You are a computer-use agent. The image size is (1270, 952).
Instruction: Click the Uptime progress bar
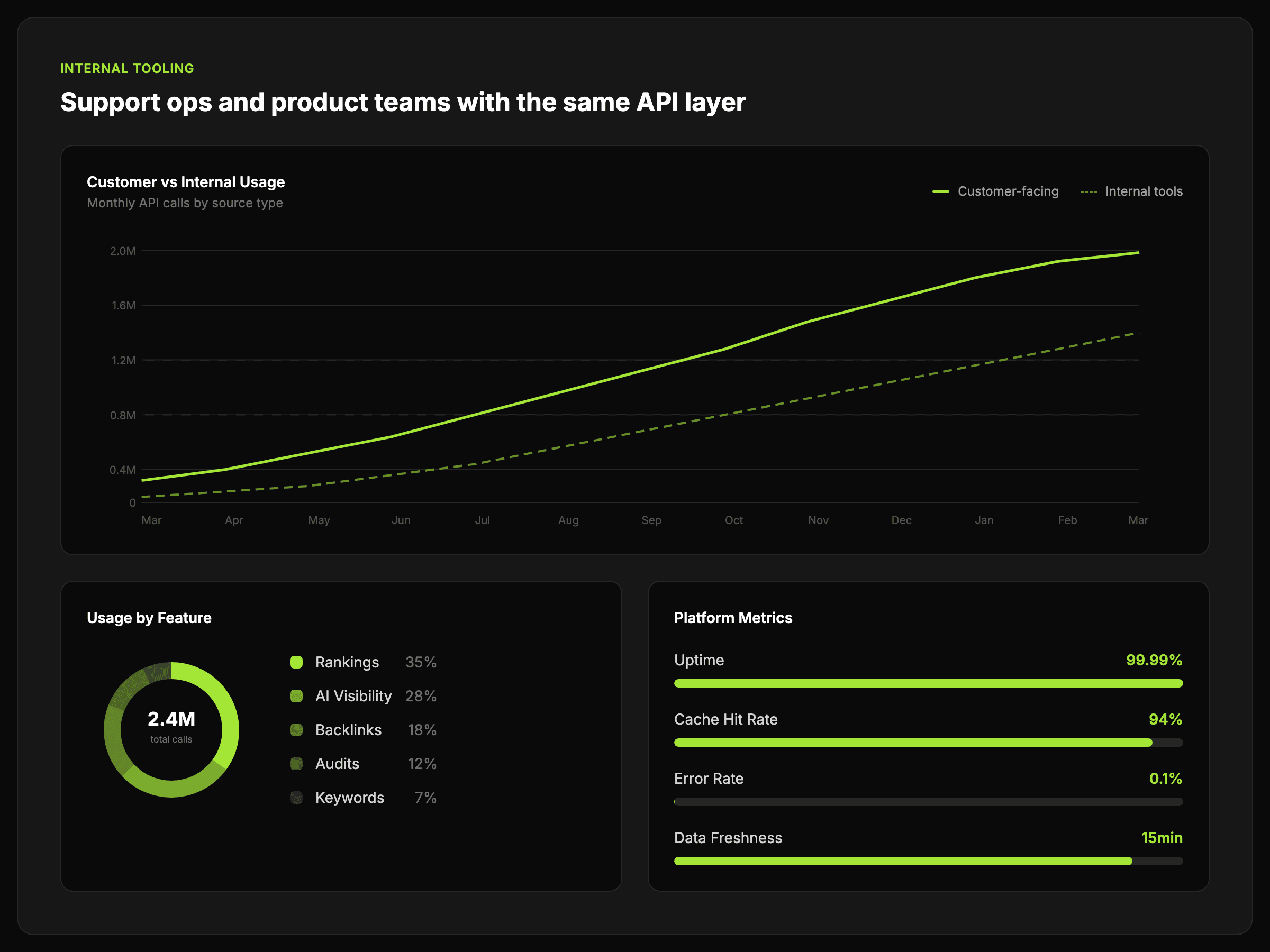(x=928, y=683)
